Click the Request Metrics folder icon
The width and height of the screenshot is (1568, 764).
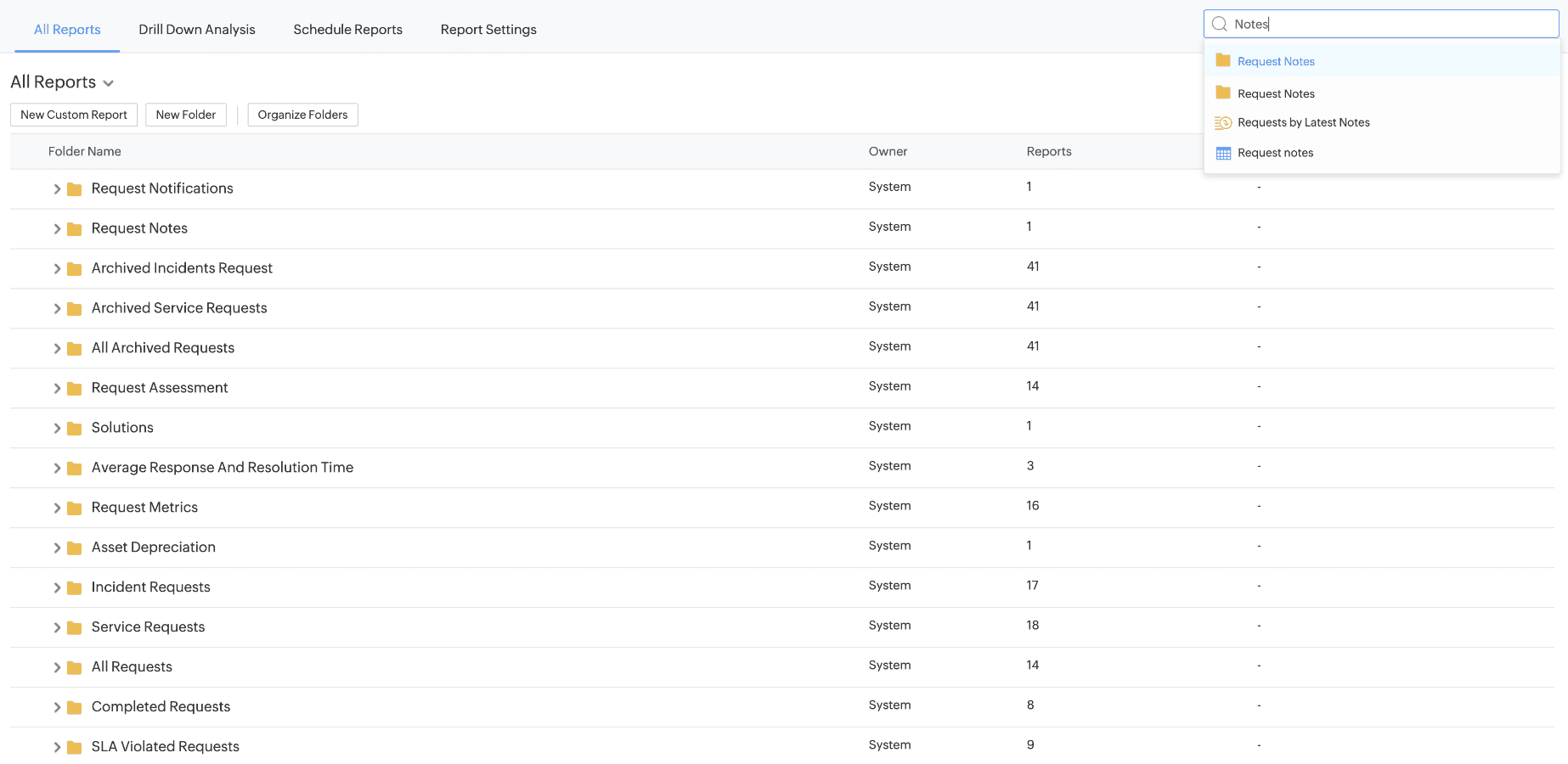click(x=75, y=508)
